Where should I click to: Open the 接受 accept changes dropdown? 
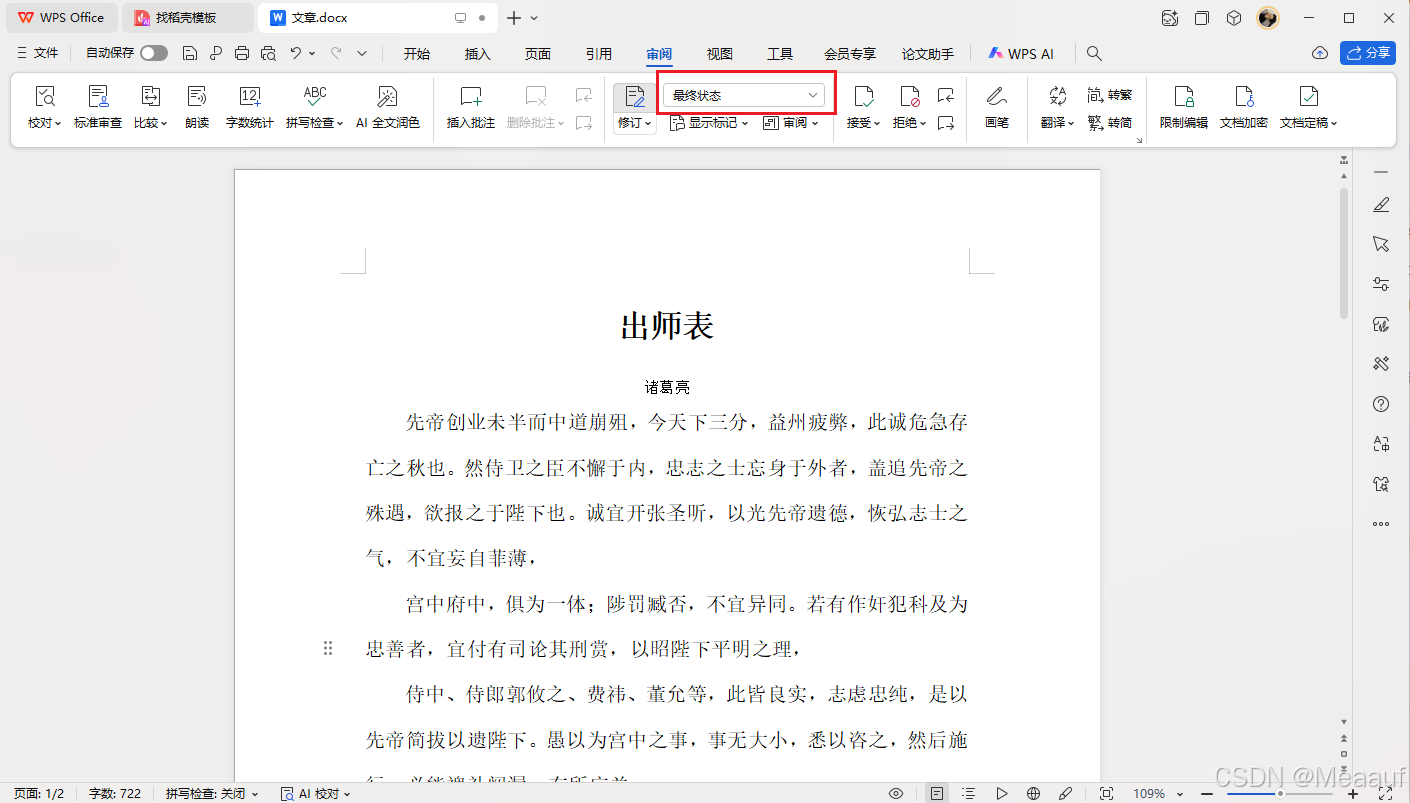pyautogui.click(x=863, y=108)
